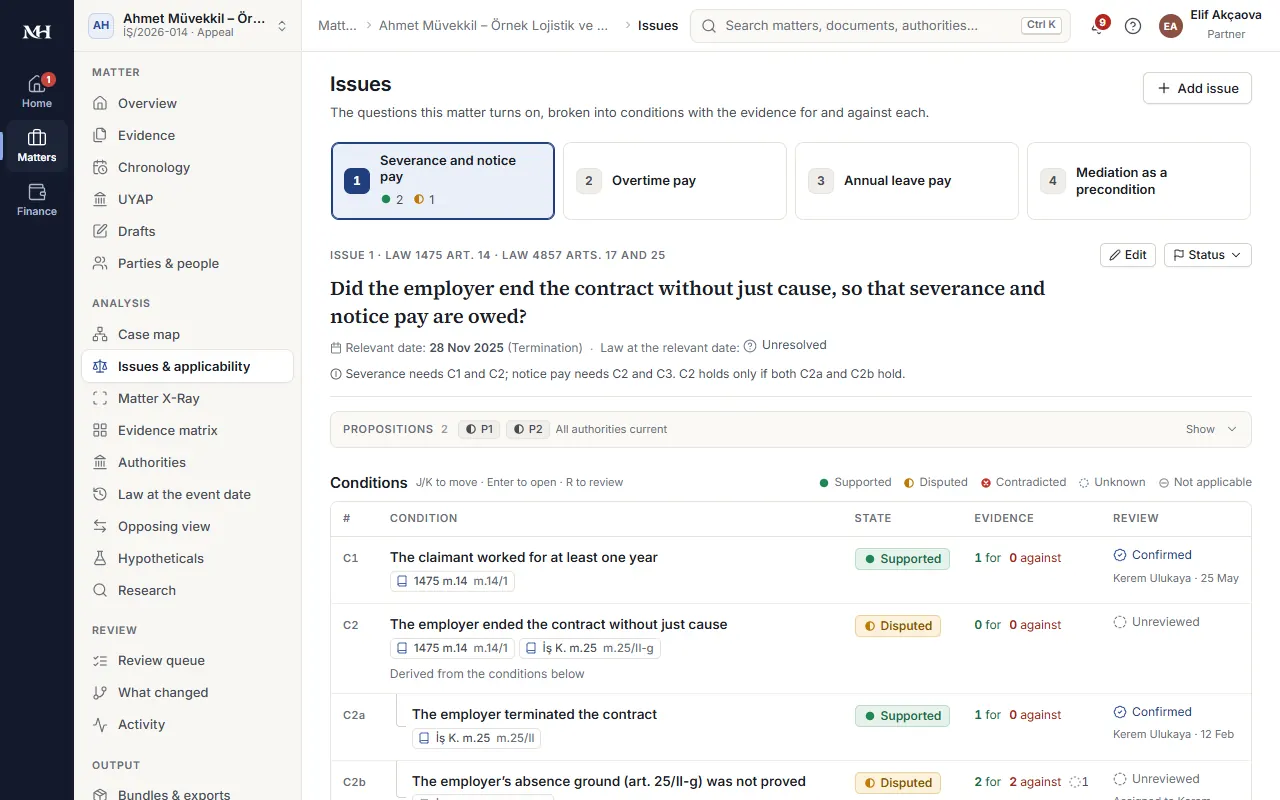
Task: Select the Overtime pay issue tab
Action: (675, 181)
